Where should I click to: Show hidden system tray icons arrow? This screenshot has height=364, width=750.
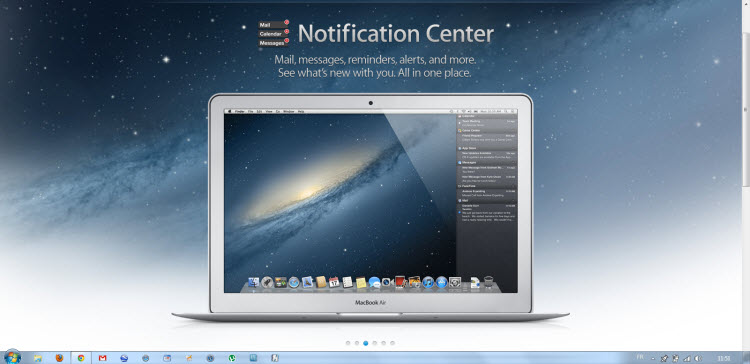pos(653,358)
